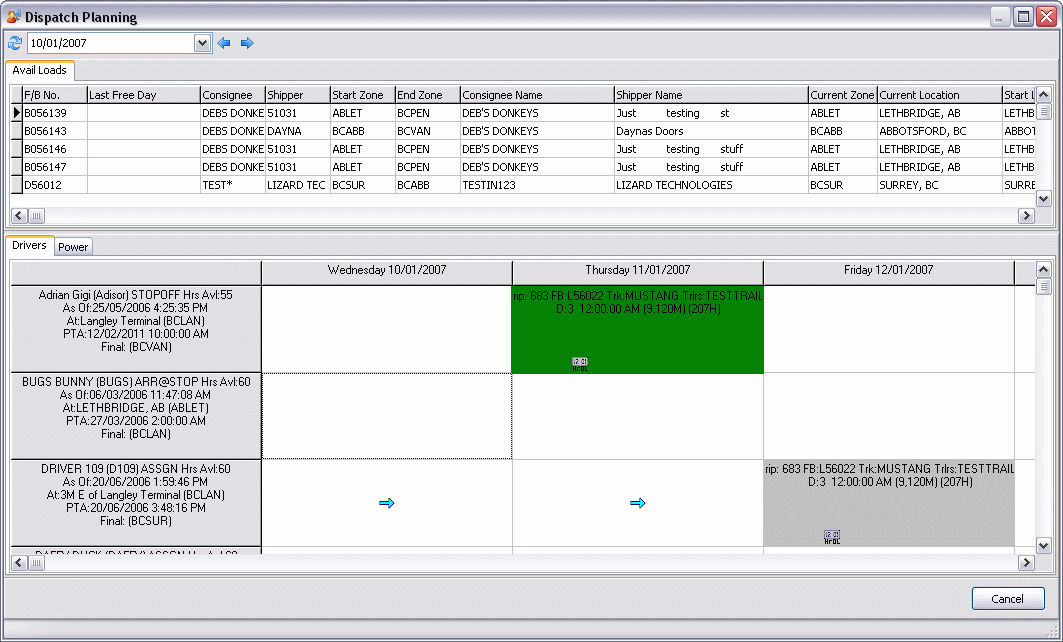Select row selector for load B056143
Image resolution: width=1063 pixels, height=642 pixels.
click(x=16, y=131)
